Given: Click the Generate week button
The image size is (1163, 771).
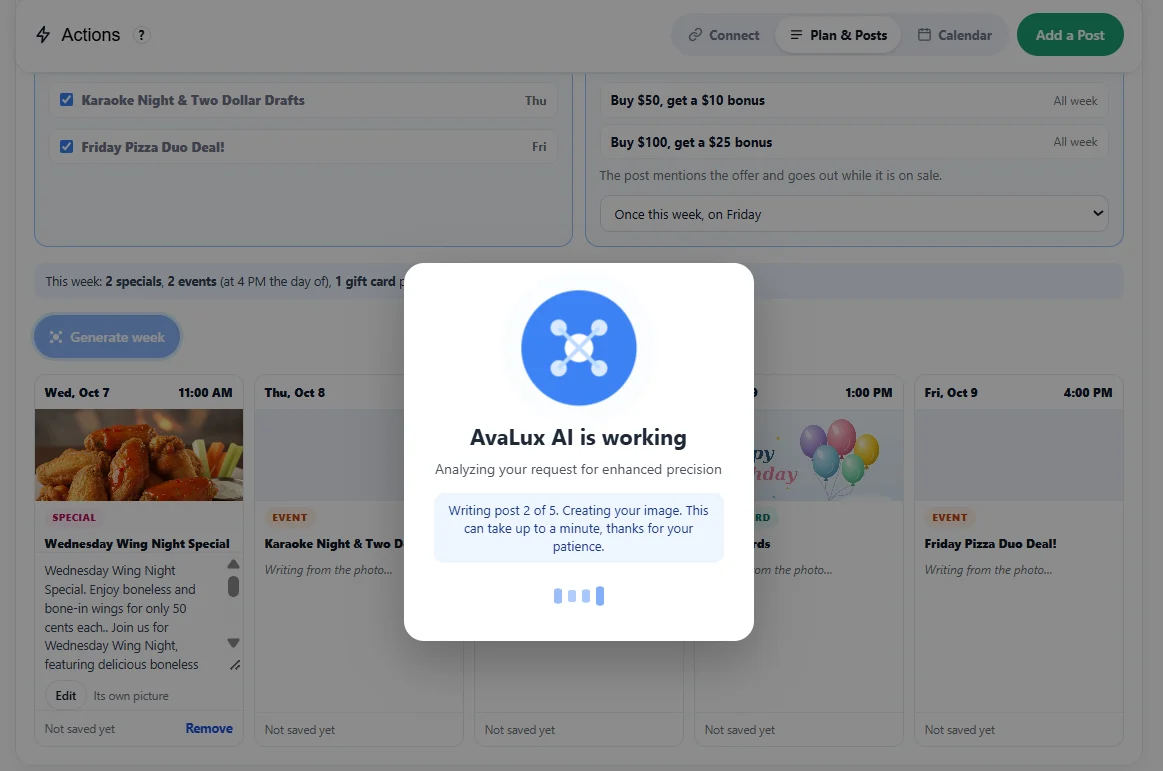Looking at the screenshot, I should (x=107, y=337).
